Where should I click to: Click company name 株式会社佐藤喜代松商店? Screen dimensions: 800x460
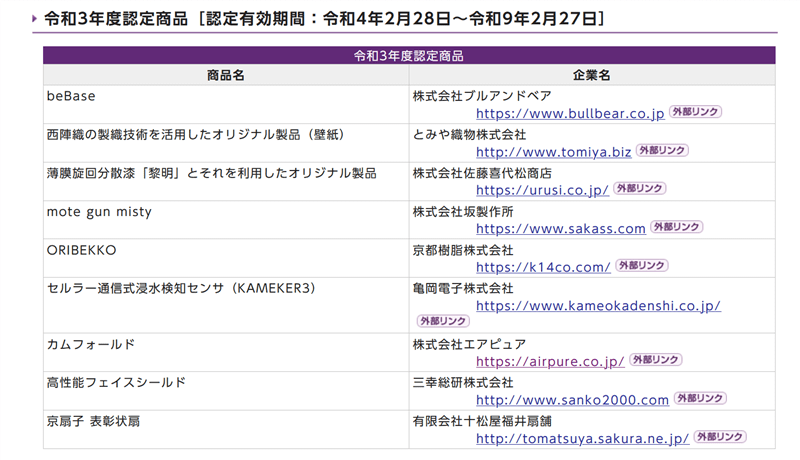[x=482, y=173]
